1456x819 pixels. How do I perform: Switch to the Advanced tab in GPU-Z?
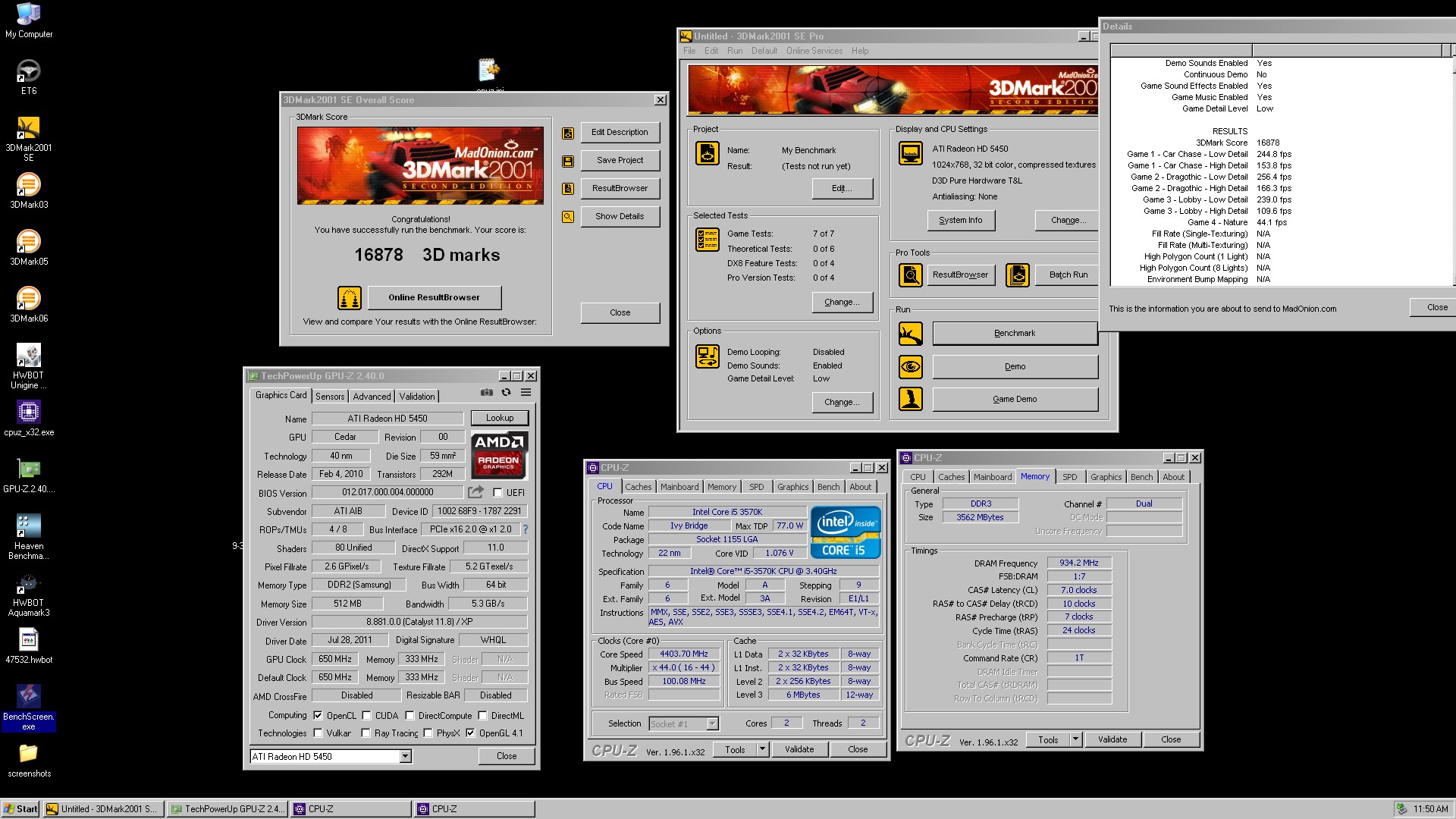point(372,396)
